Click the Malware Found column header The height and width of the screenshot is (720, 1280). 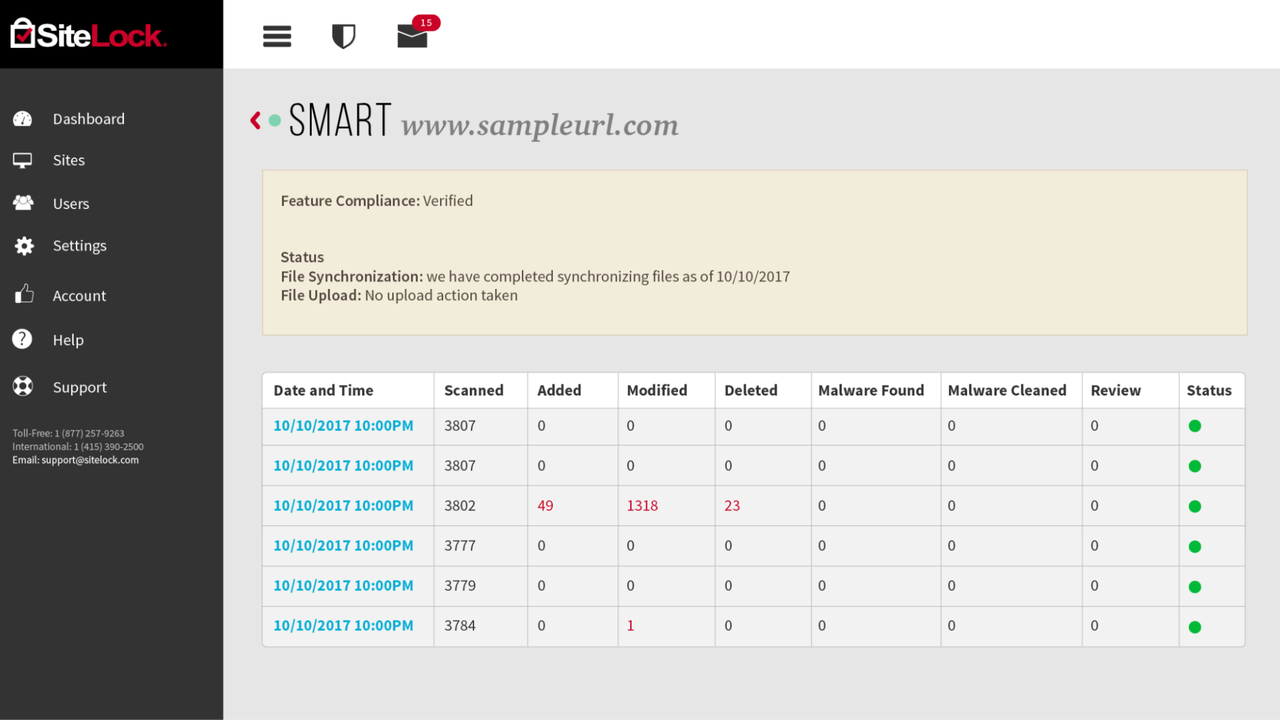click(871, 391)
